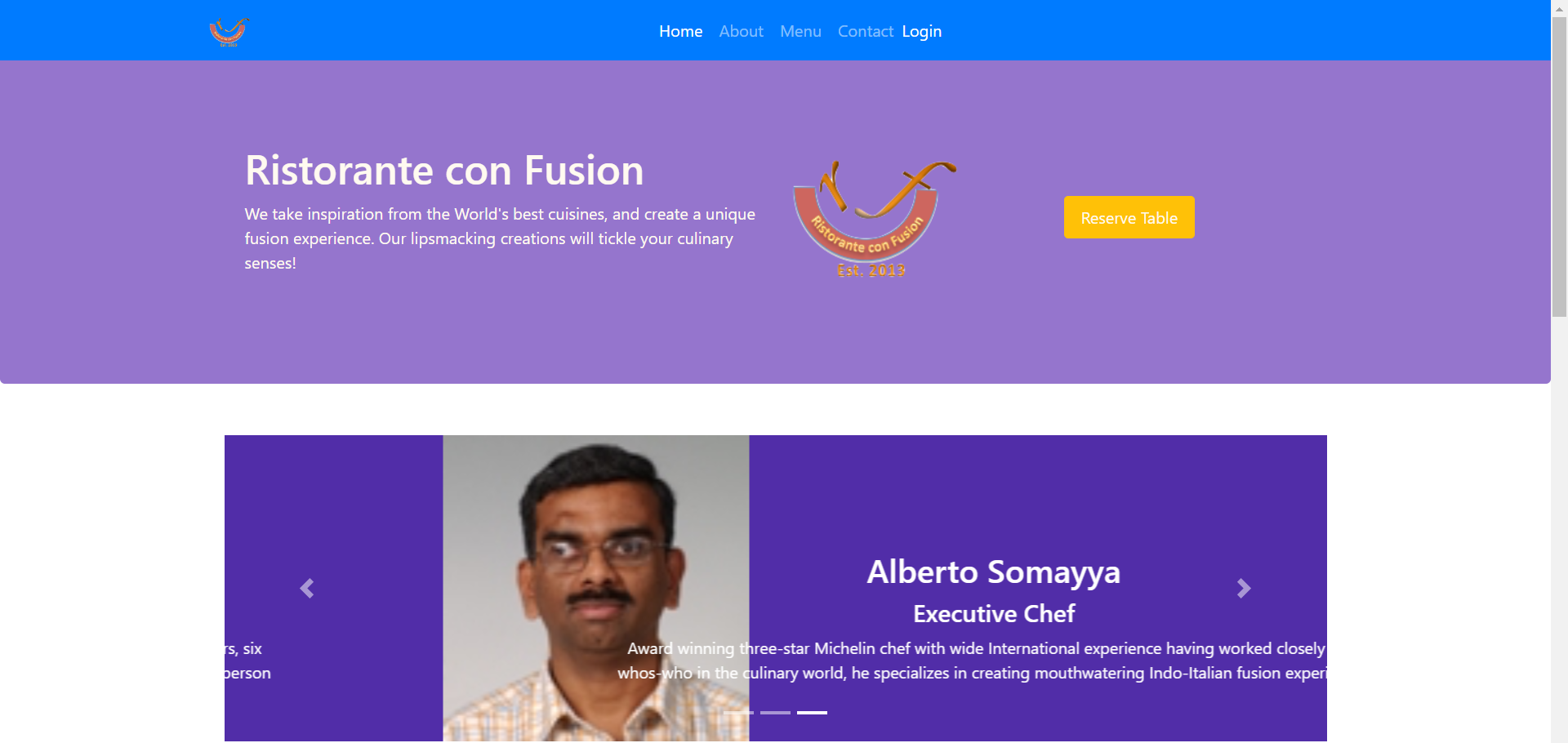Click the Ristorante con Fusion title
The height and width of the screenshot is (743, 1568).
pyautogui.click(x=444, y=171)
